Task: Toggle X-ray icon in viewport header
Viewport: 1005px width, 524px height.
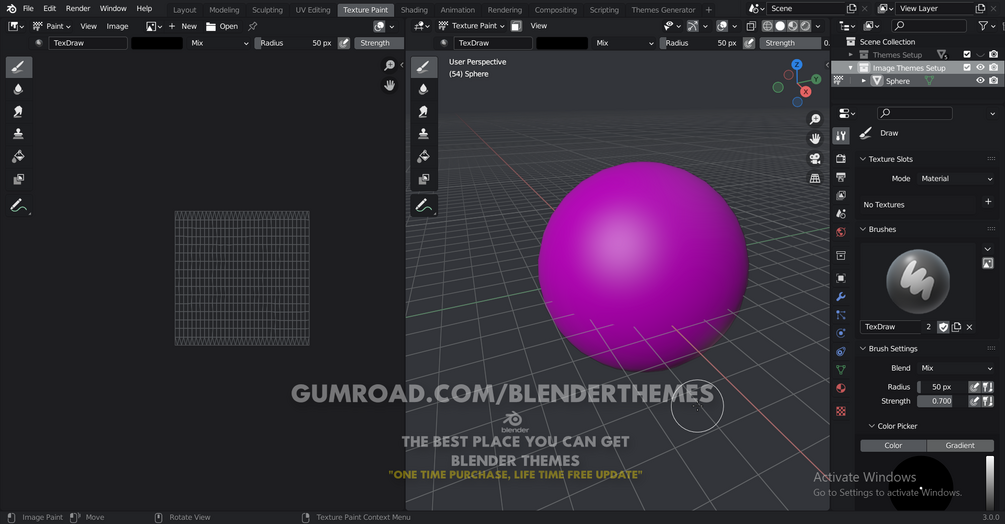Action: point(751,26)
